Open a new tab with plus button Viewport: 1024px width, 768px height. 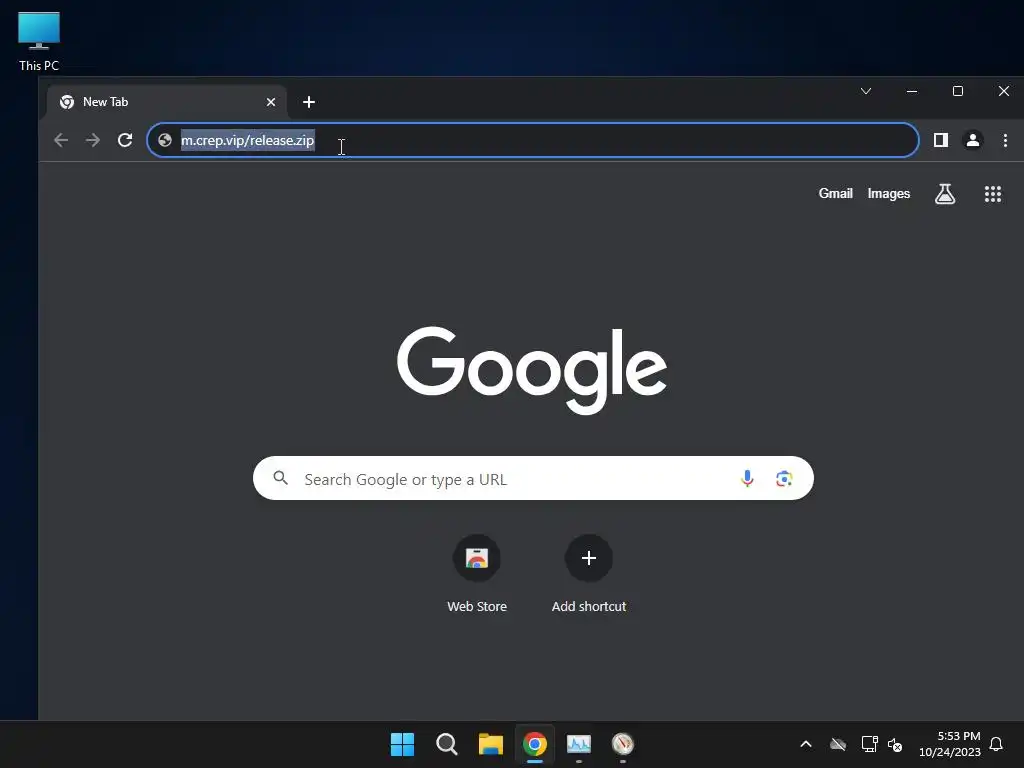(309, 102)
